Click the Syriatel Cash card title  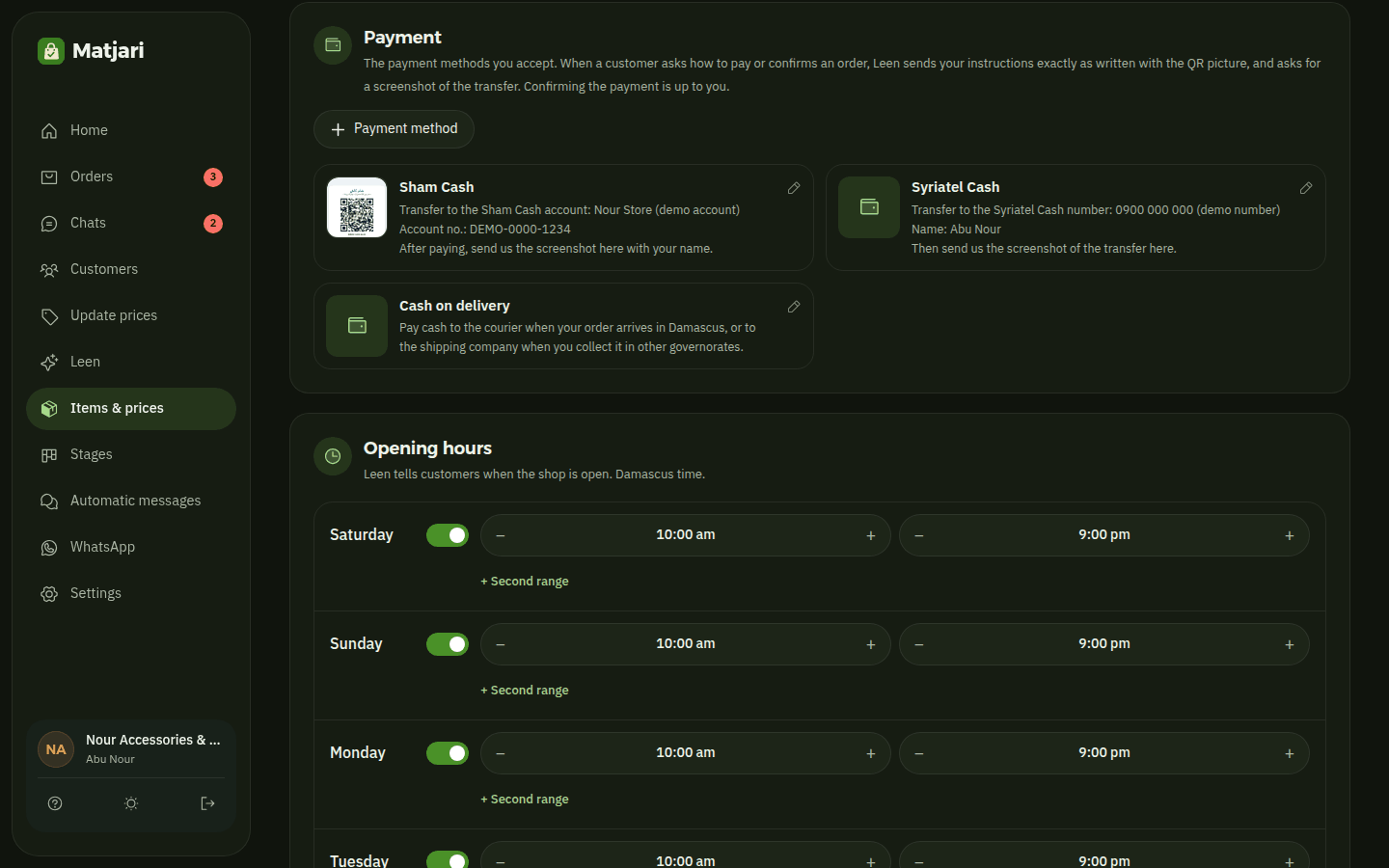(x=956, y=187)
